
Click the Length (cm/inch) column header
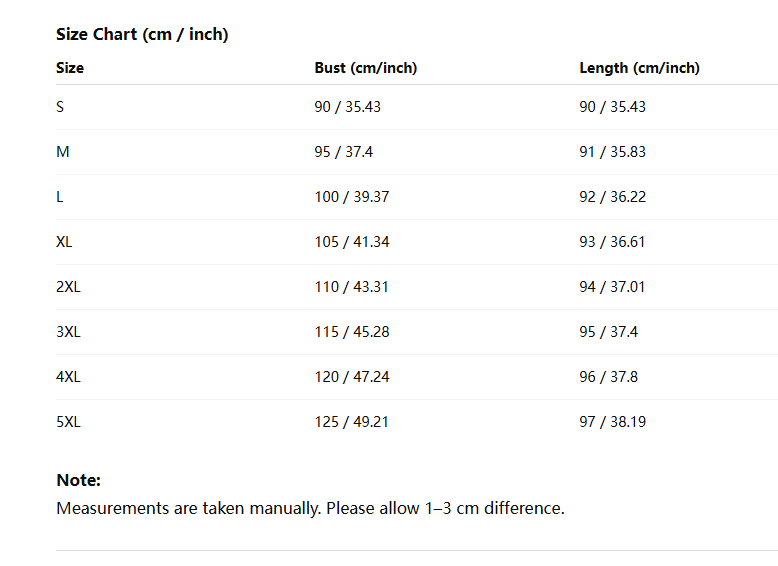(640, 68)
